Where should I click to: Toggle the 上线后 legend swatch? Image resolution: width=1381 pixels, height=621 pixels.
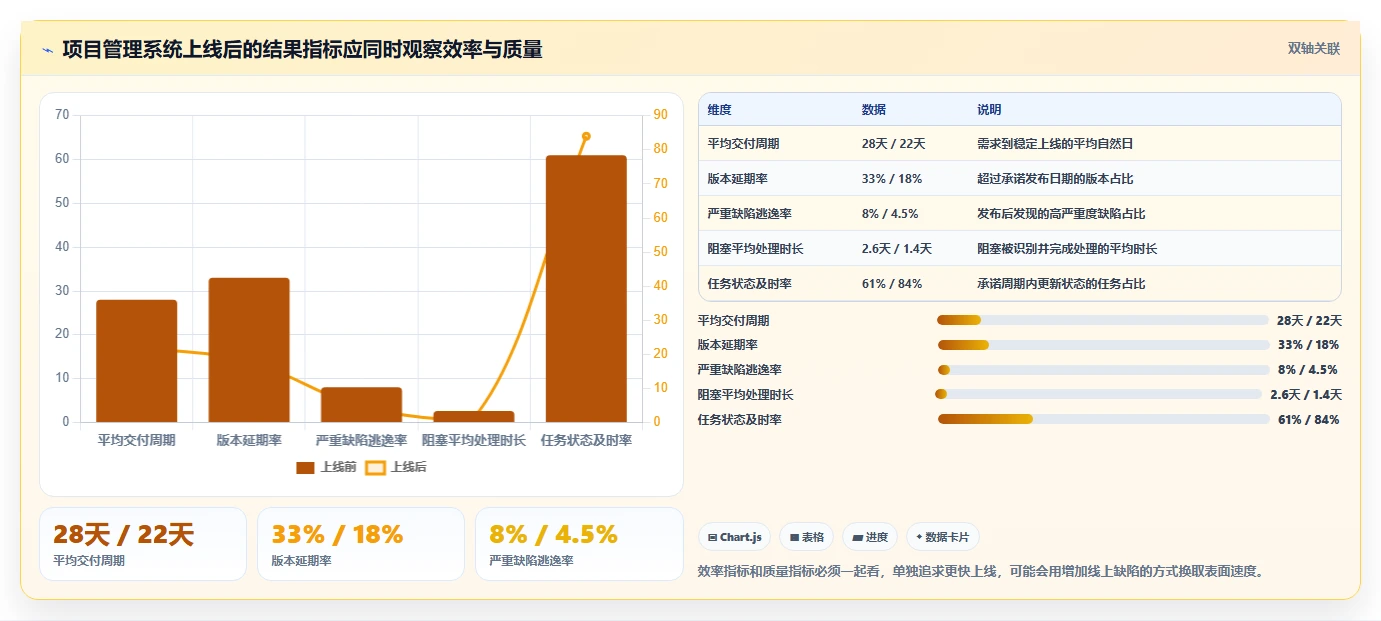coord(375,467)
